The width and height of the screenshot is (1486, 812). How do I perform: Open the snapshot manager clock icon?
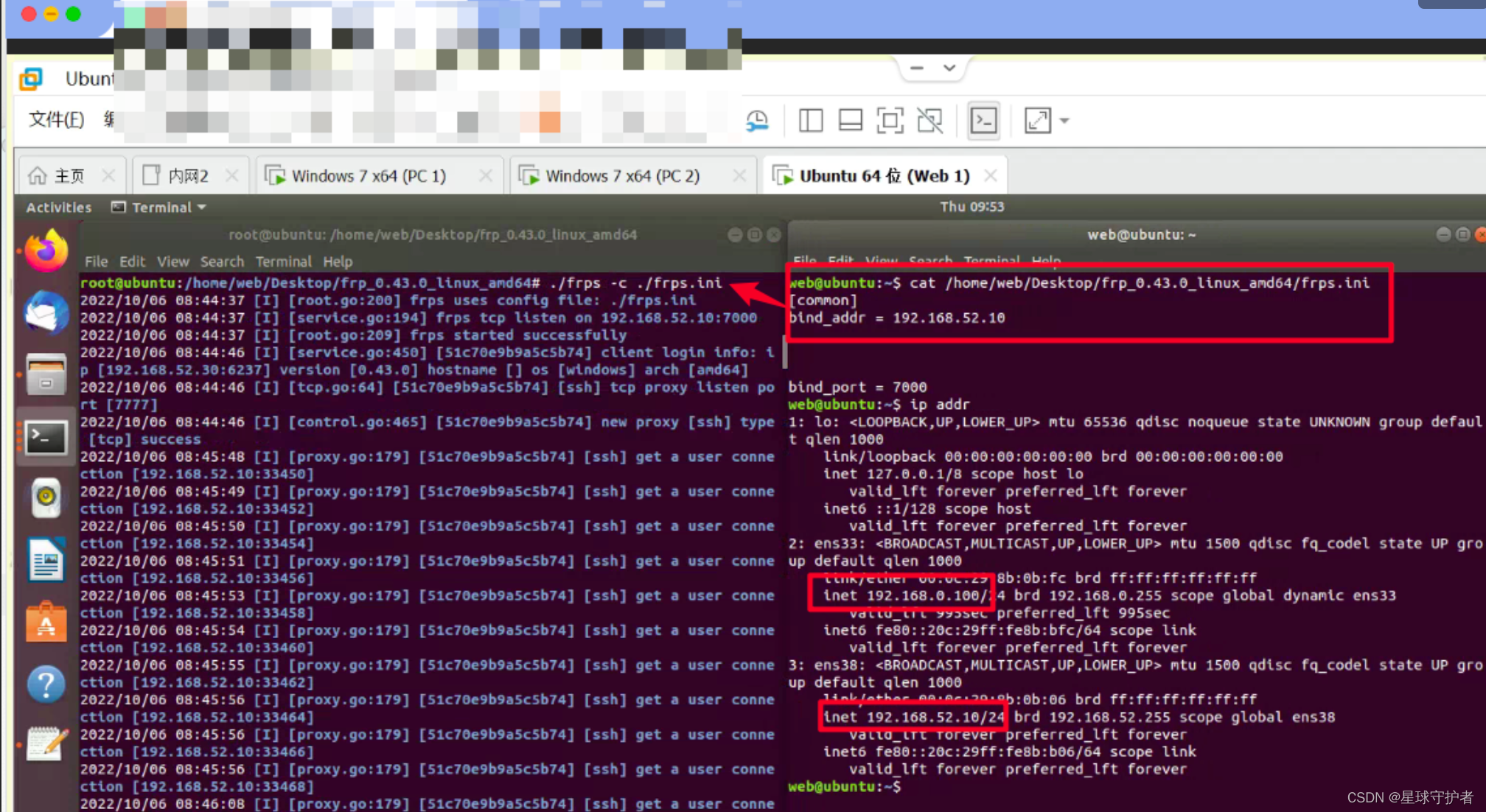click(x=757, y=121)
